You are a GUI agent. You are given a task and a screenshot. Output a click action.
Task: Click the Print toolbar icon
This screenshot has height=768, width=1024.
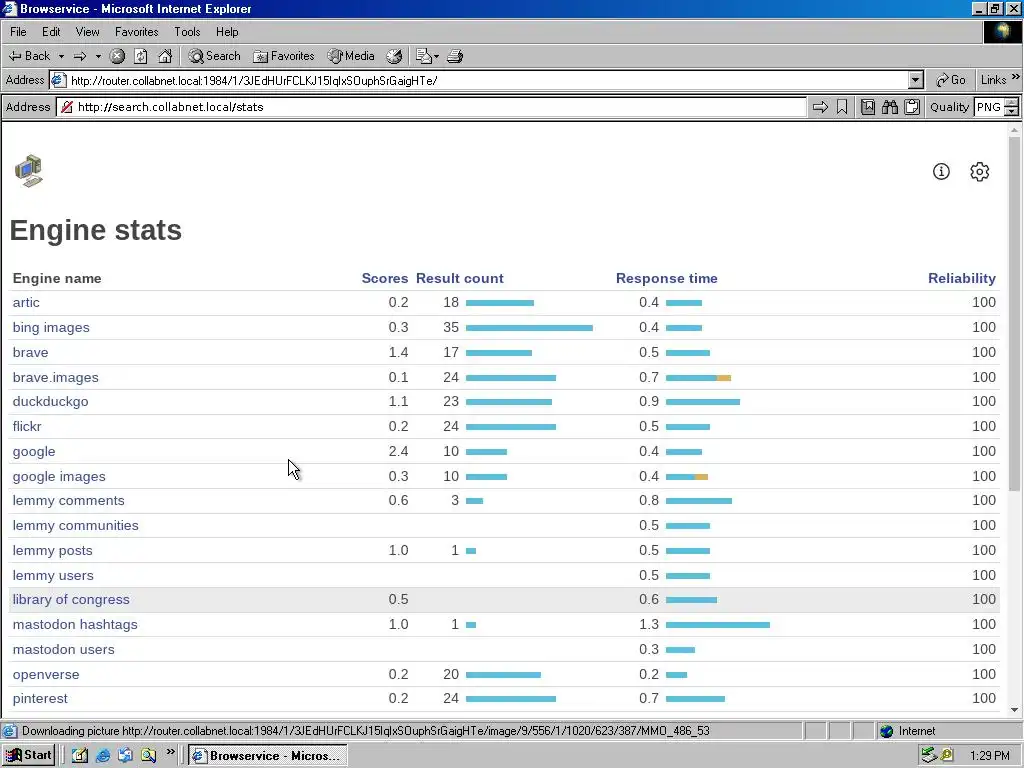click(x=455, y=56)
